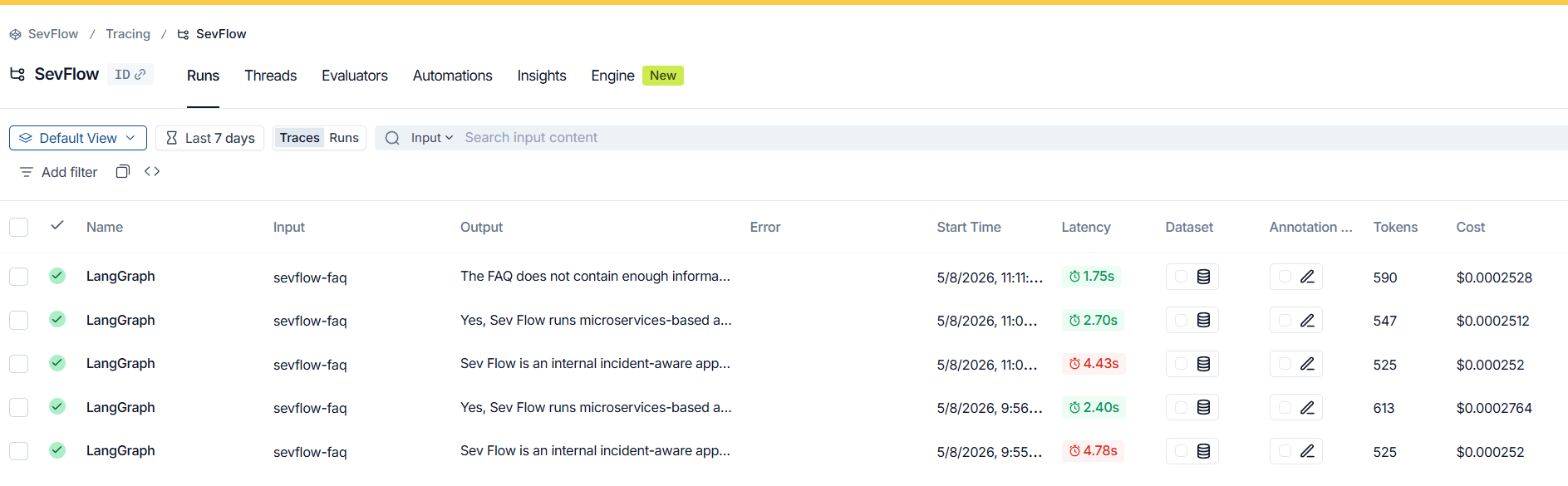The height and width of the screenshot is (486, 1568).
Task: Expand the Input search type dropdown
Action: (431, 138)
